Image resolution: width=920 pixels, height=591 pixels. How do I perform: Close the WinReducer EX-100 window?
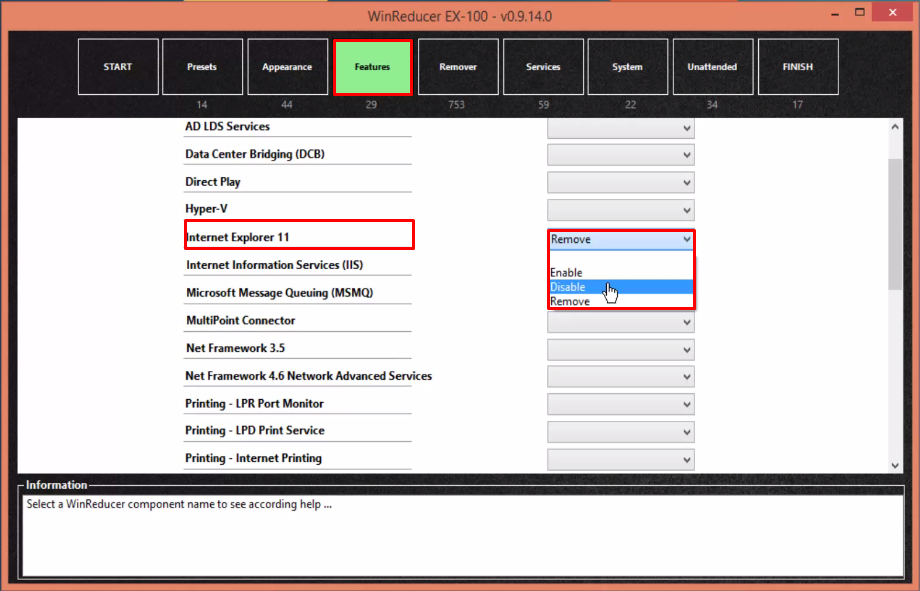point(892,13)
